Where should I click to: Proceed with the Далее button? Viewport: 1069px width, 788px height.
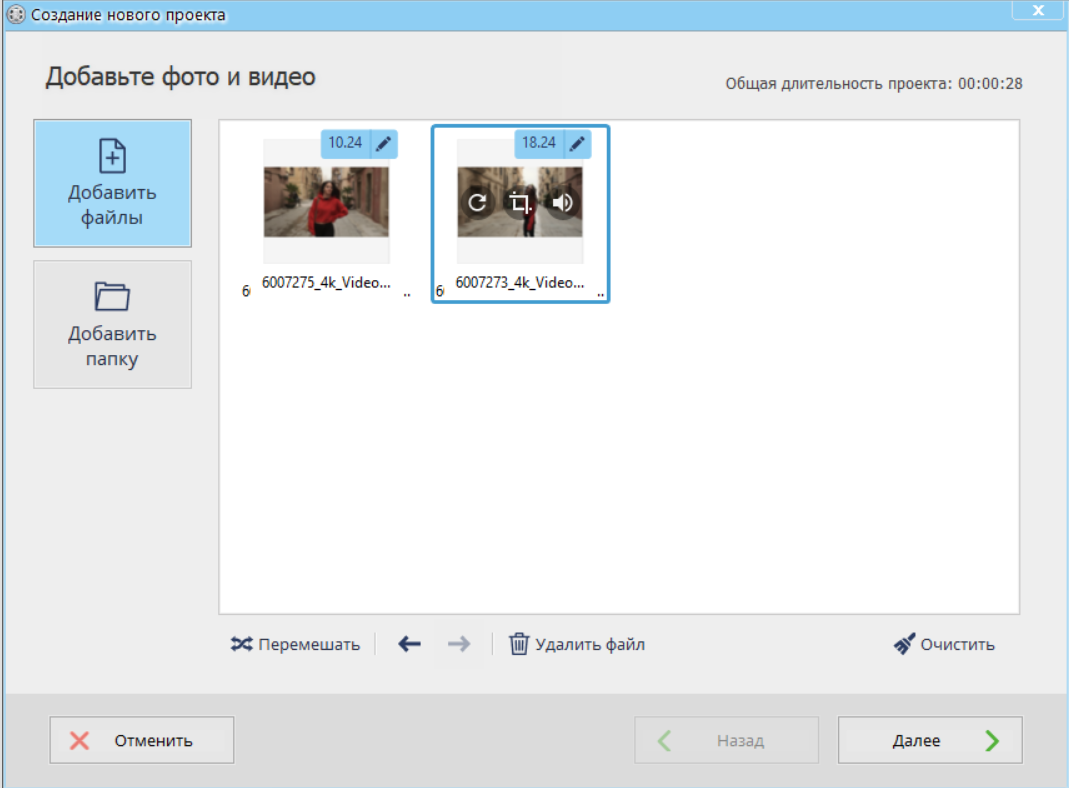pyautogui.click(x=930, y=740)
